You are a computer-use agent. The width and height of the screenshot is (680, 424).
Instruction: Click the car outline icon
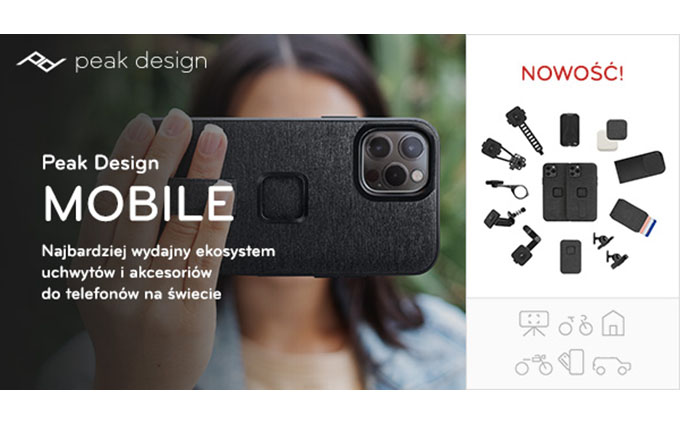point(612,366)
